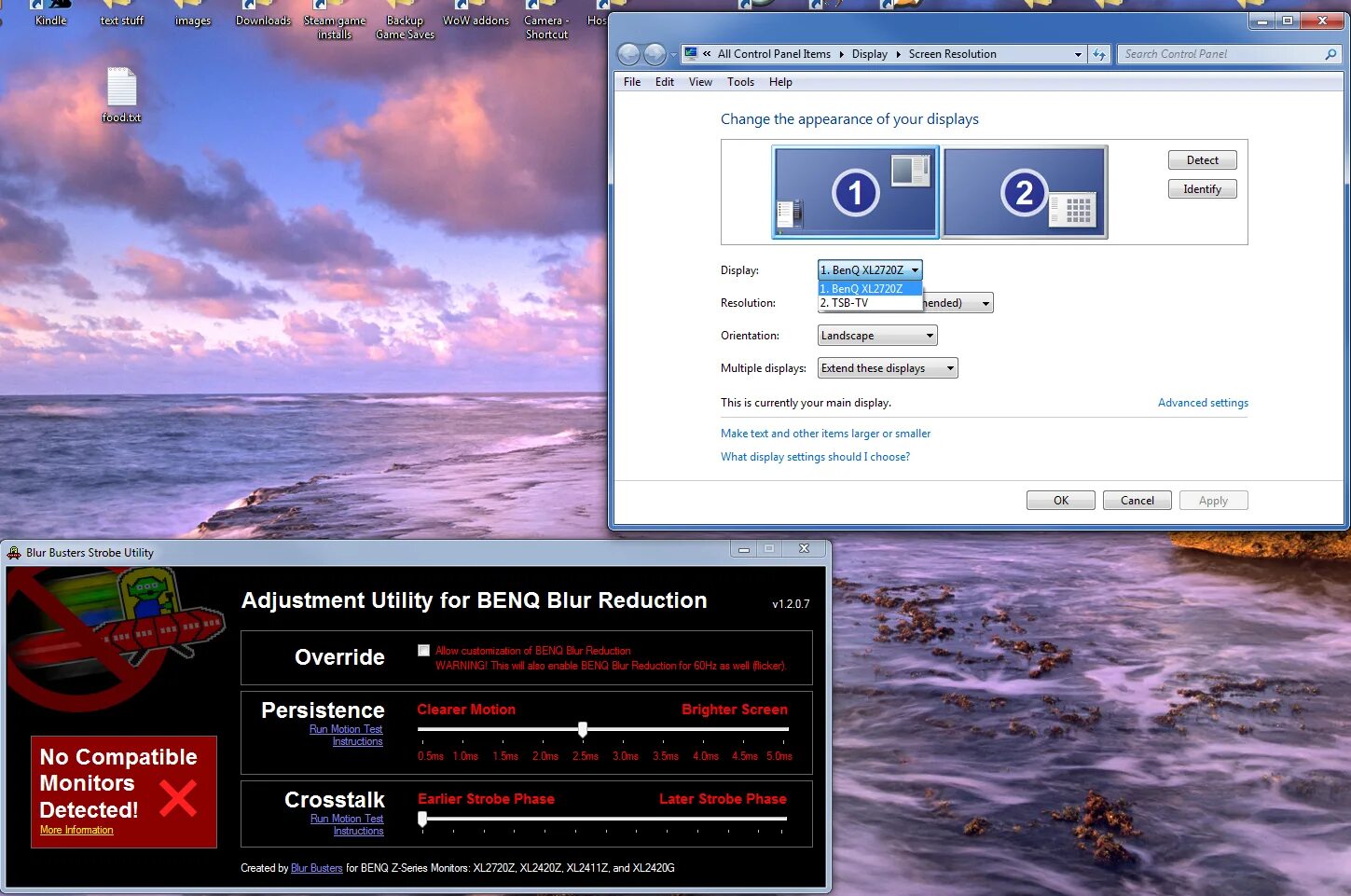The height and width of the screenshot is (896, 1351).
Task: Click the Identify button
Action: point(1203,189)
